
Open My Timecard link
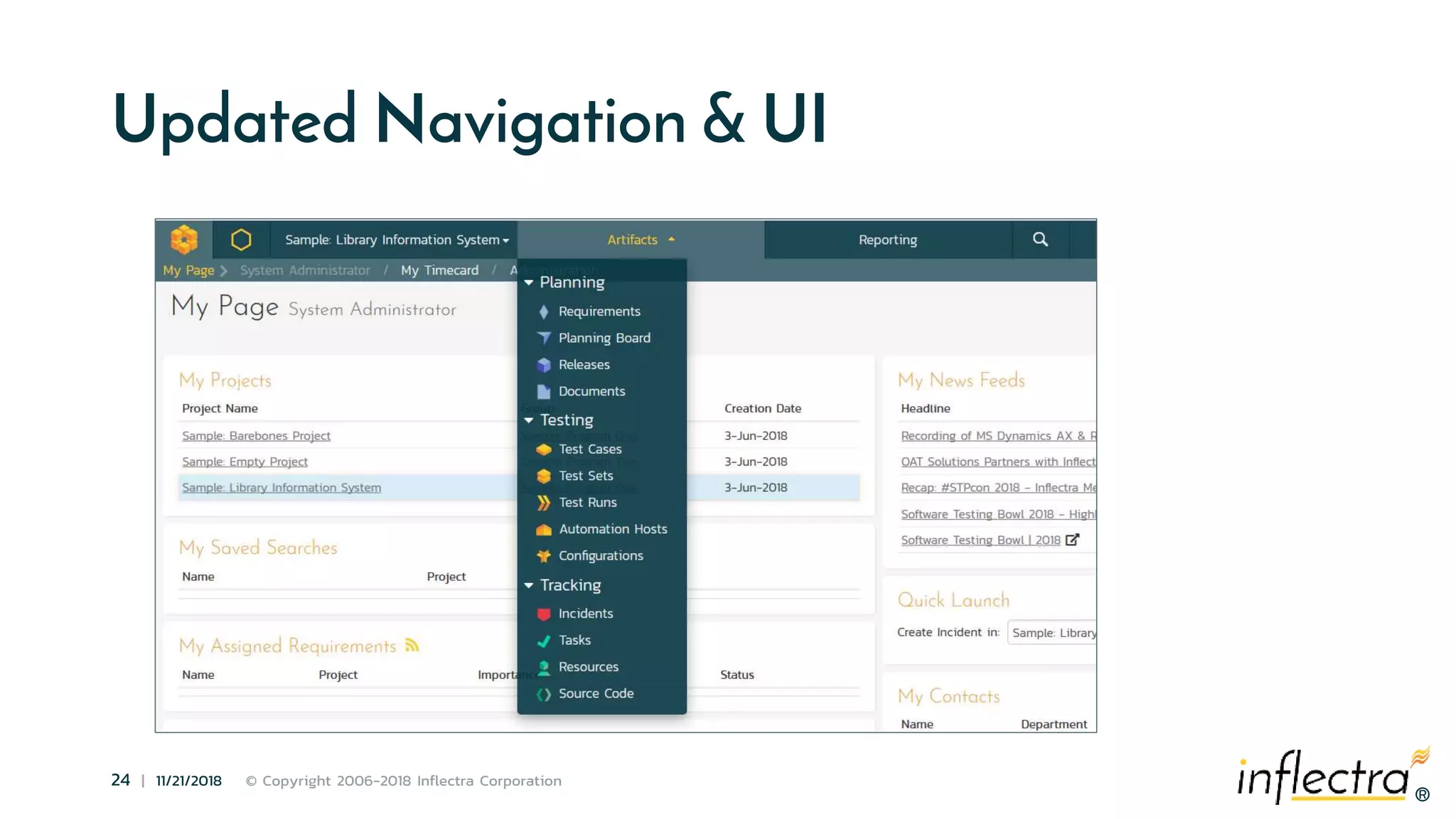(x=439, y=270)
